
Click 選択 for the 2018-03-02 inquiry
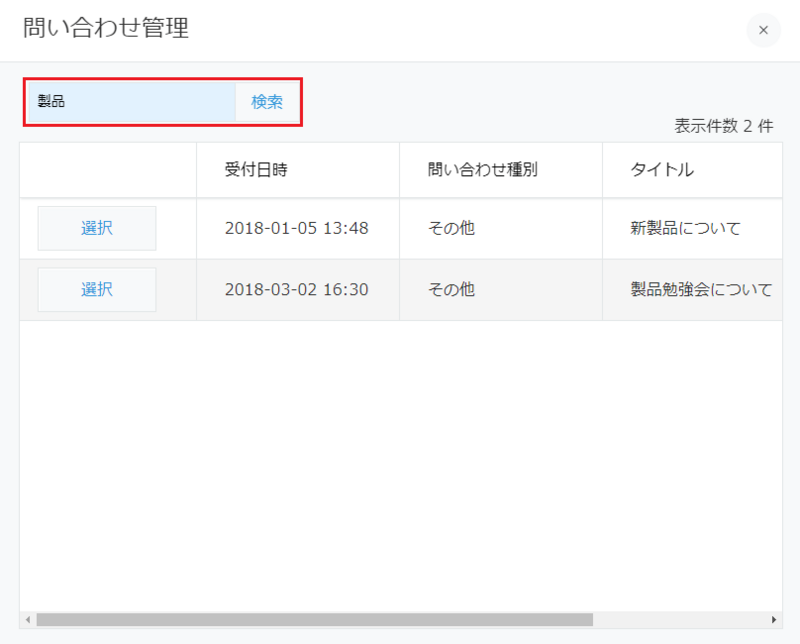click(97, 289)
